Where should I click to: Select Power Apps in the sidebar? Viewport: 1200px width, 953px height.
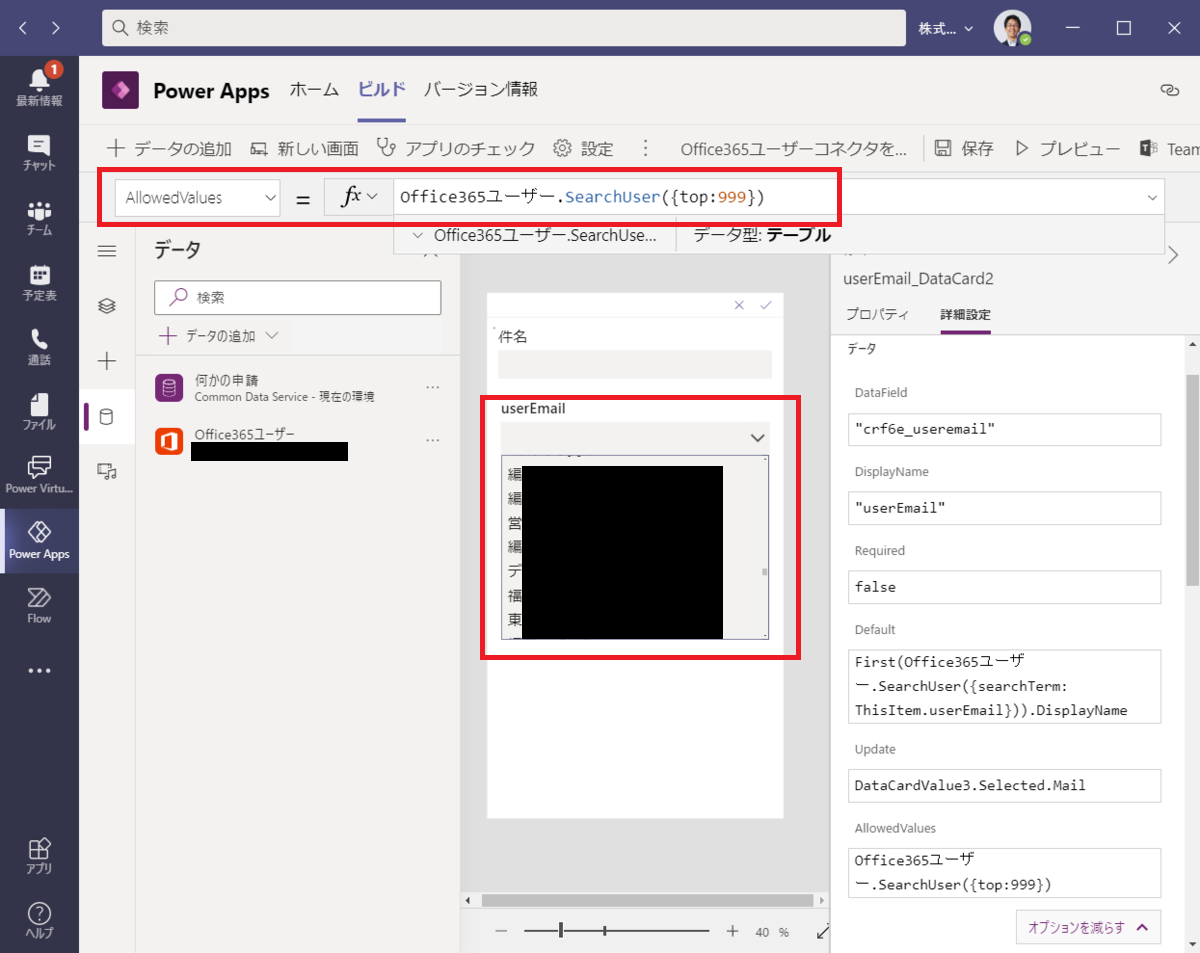(39, 541)
